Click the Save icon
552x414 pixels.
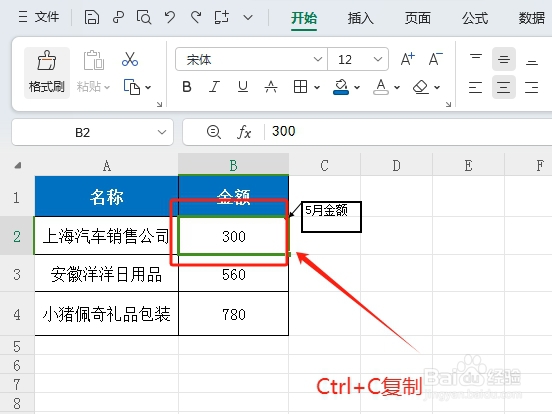coord(92,17)
